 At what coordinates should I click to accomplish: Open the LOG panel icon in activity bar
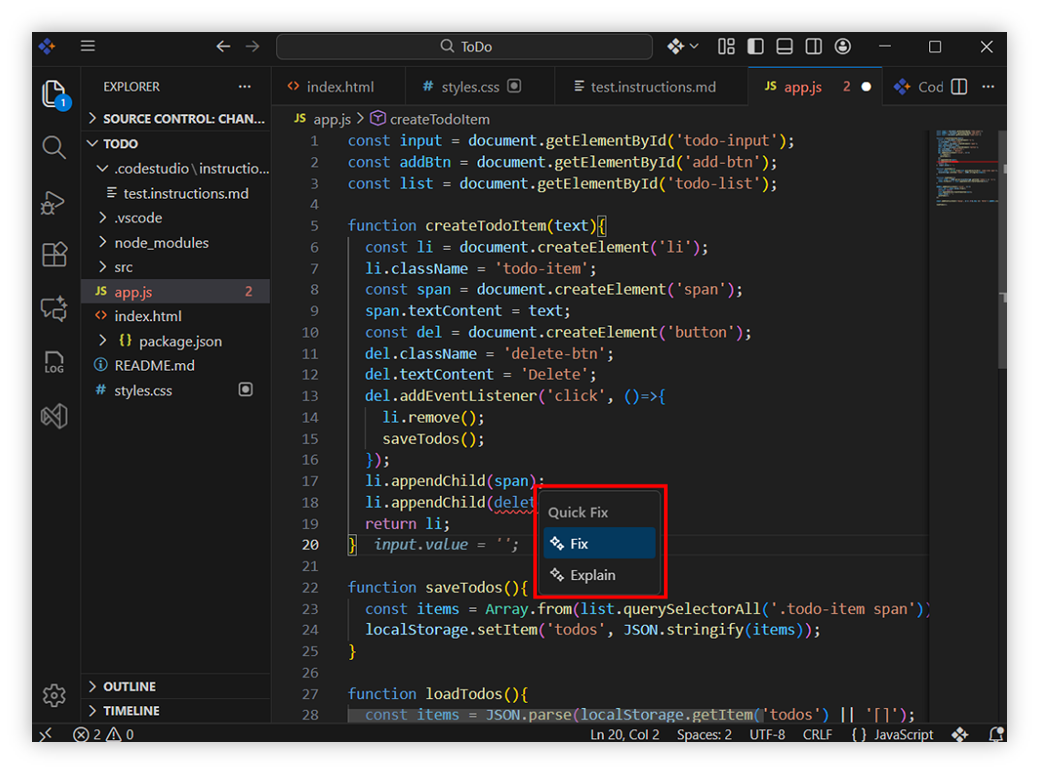54,362
